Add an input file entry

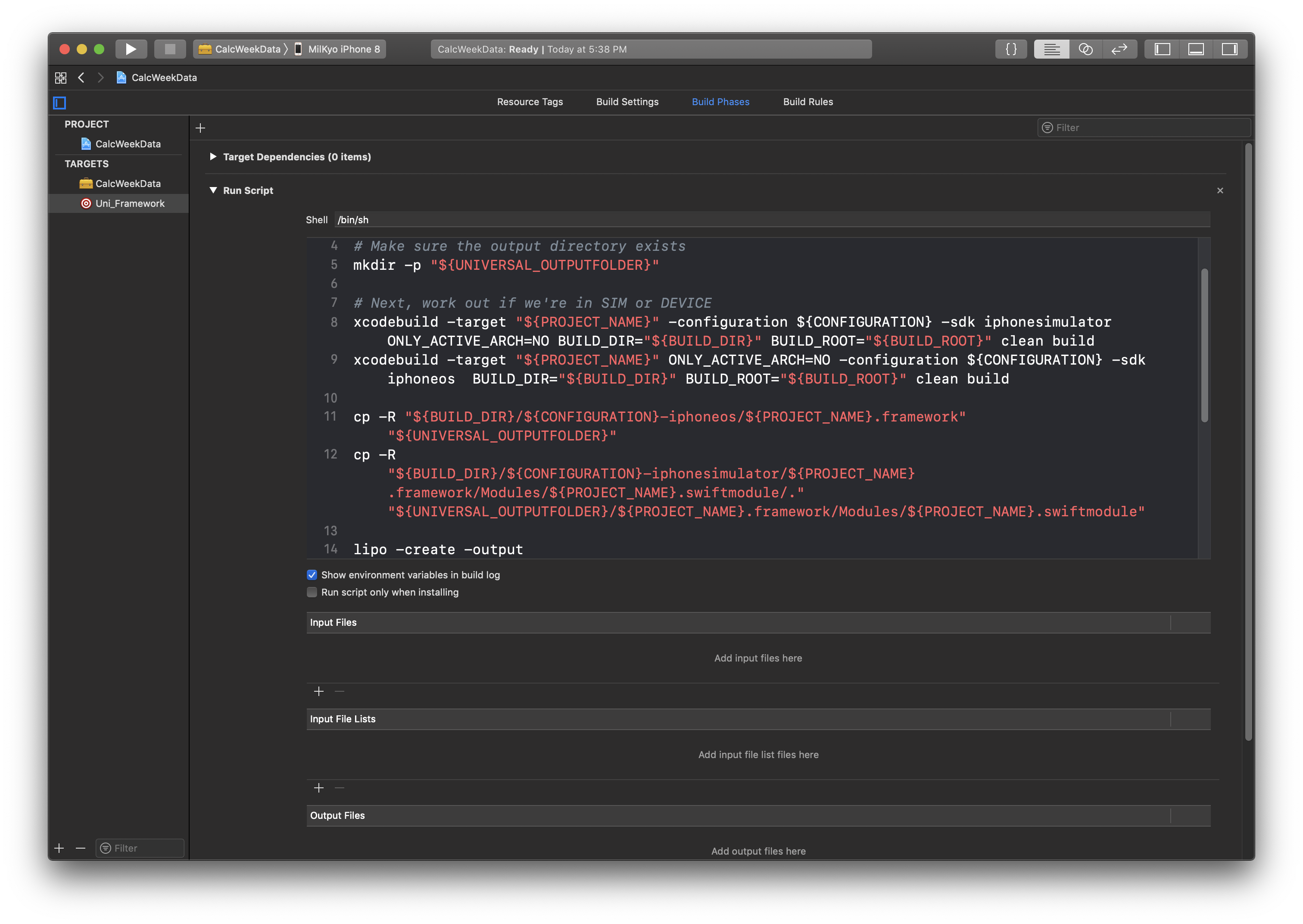tap(318, 691)
